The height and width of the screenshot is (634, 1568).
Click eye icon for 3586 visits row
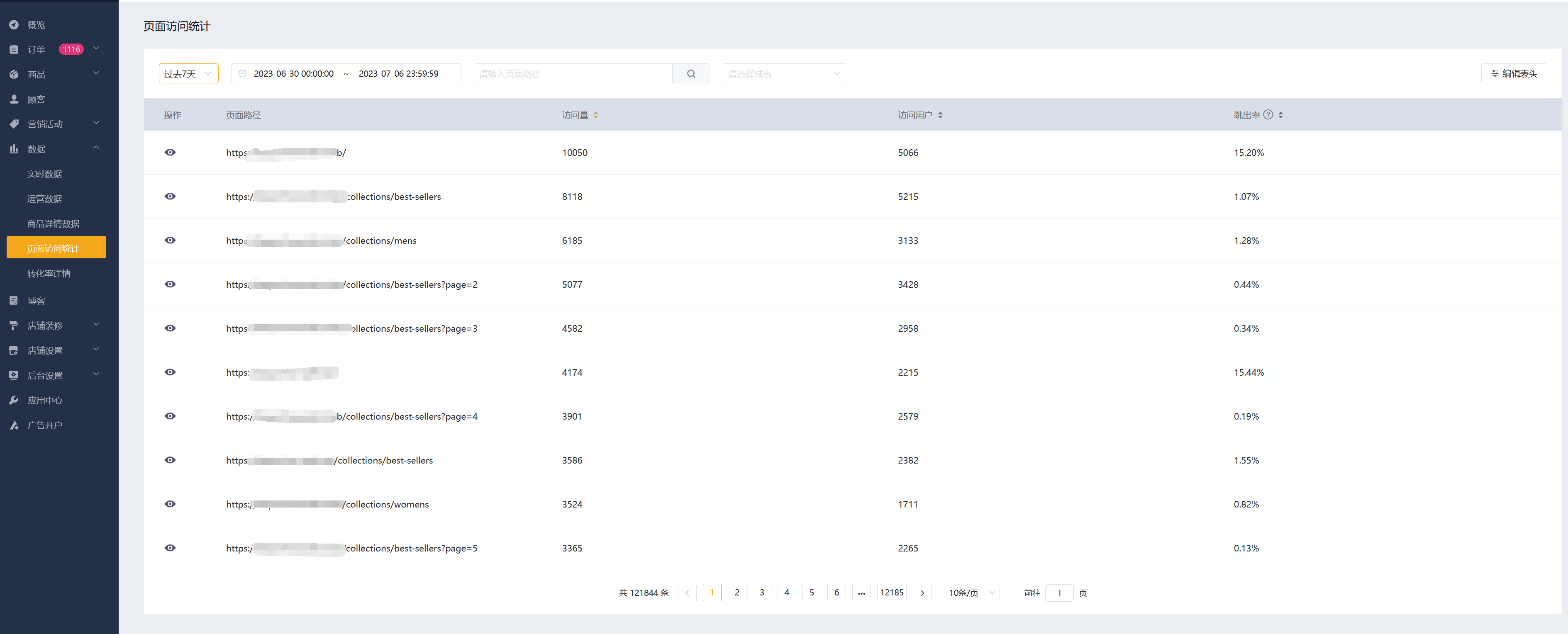(x=170, y=460)
